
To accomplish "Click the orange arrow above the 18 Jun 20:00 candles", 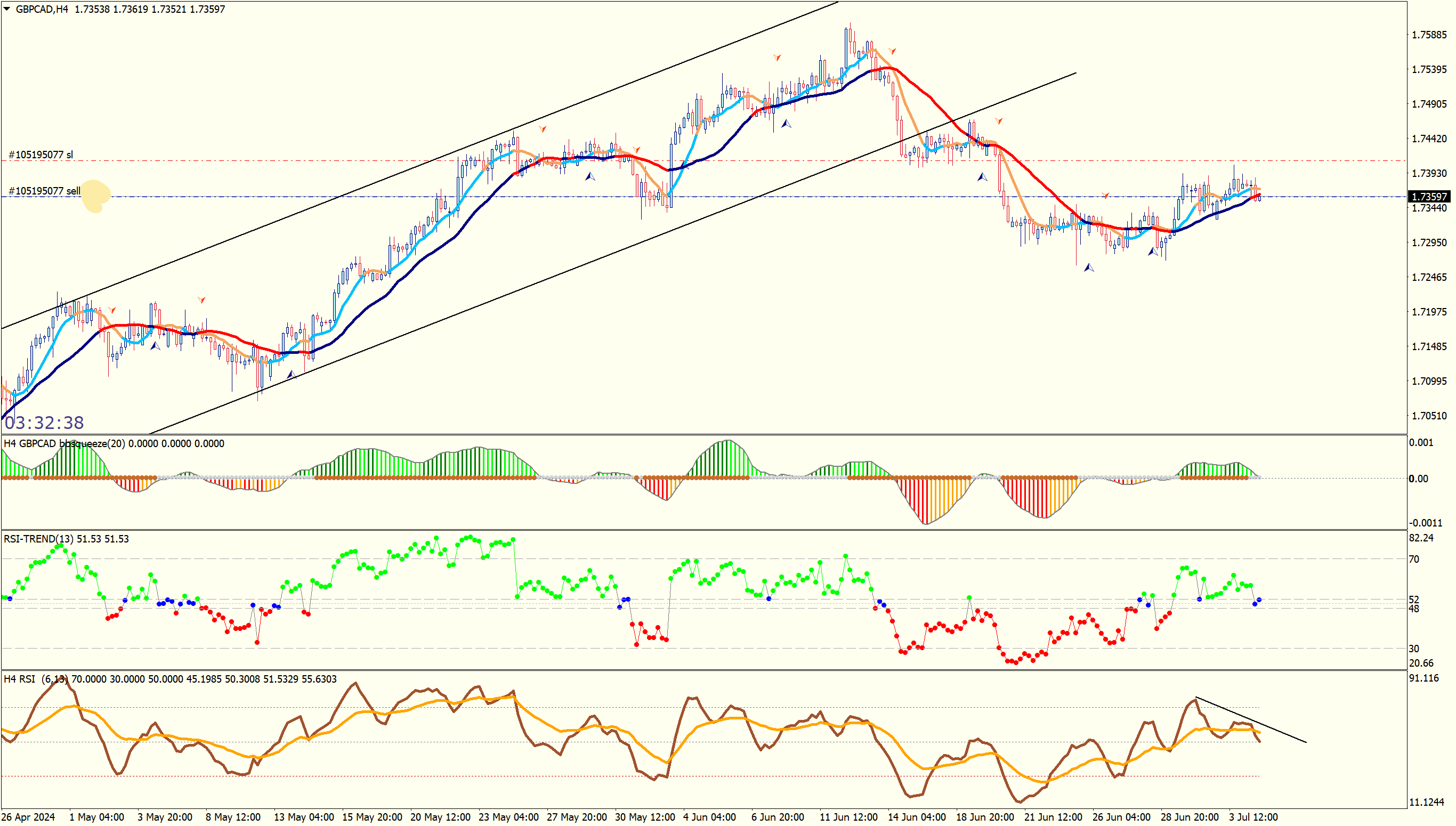I will click(x=999, y=121).
